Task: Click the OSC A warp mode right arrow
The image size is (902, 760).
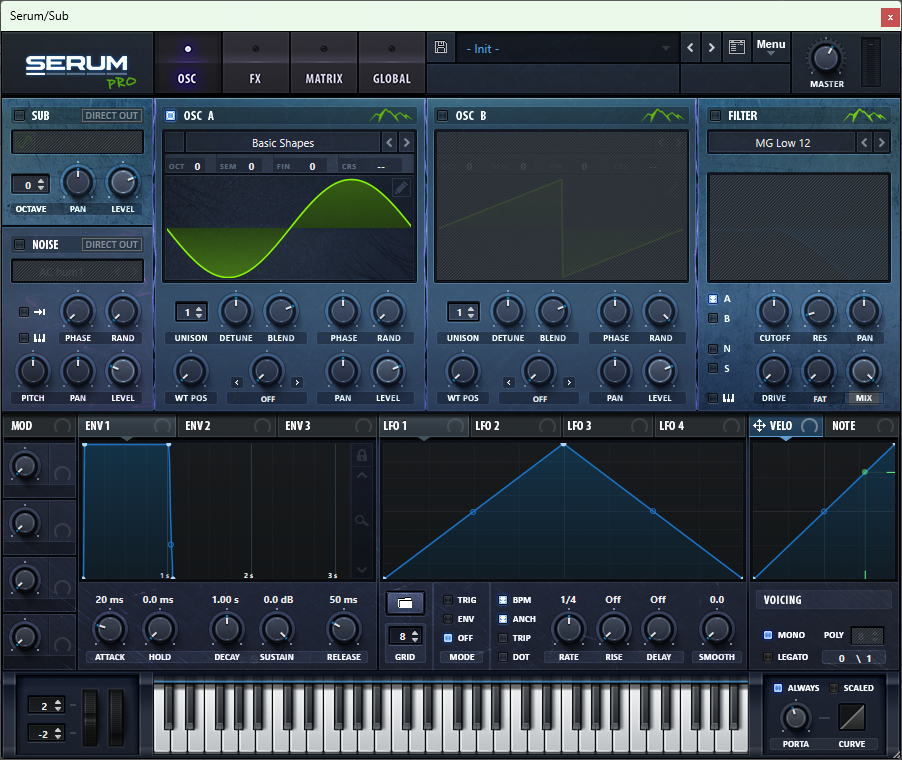Action: pos(297,383)
